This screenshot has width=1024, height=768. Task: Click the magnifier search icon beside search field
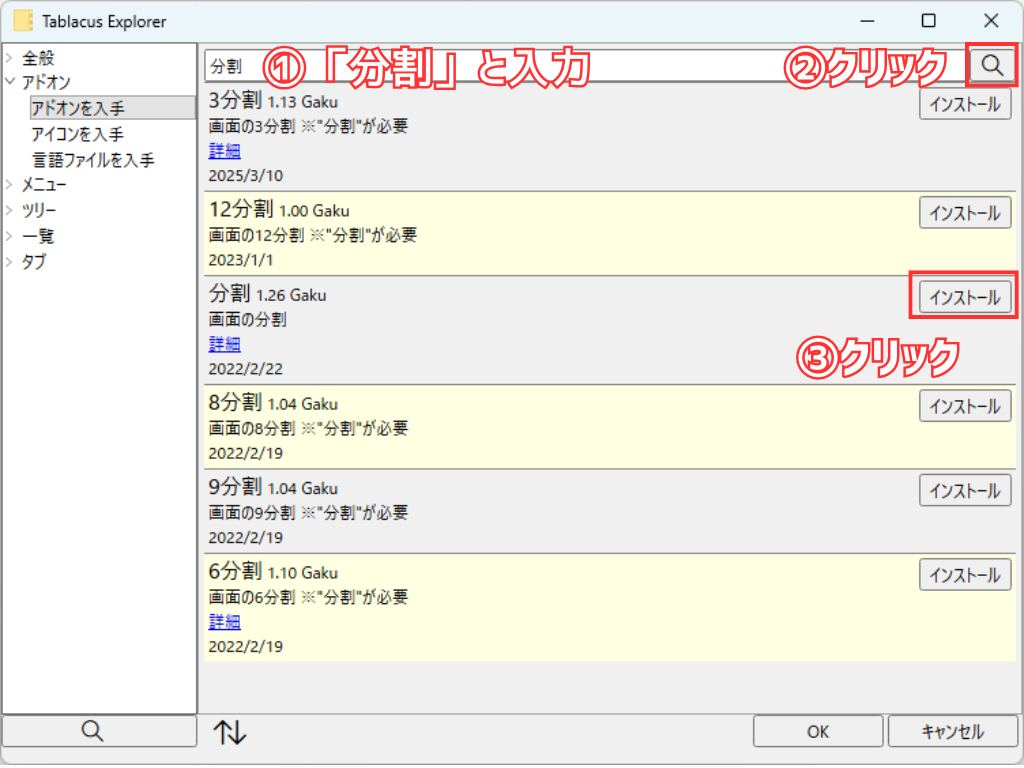click(x=991, y=65)
